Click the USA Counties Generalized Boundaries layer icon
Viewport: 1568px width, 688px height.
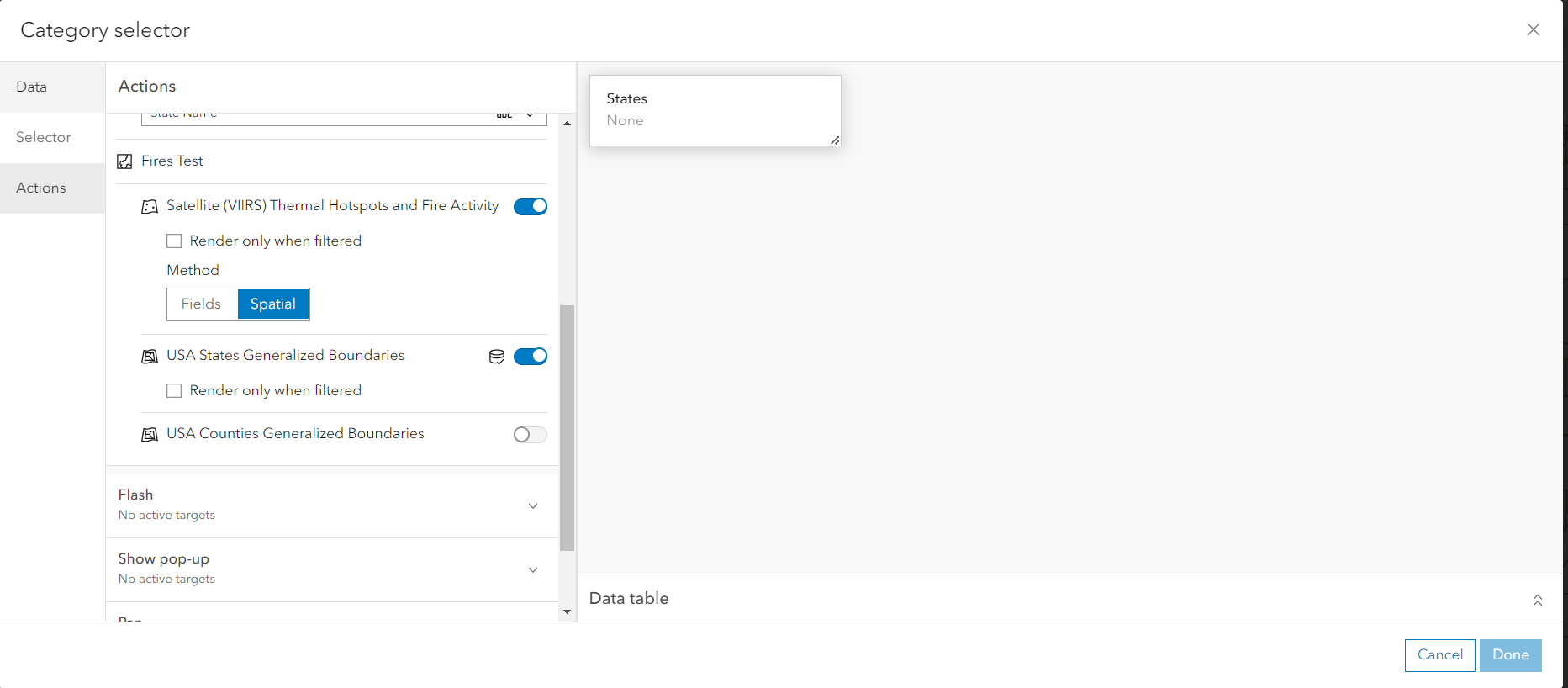point(150,435)
